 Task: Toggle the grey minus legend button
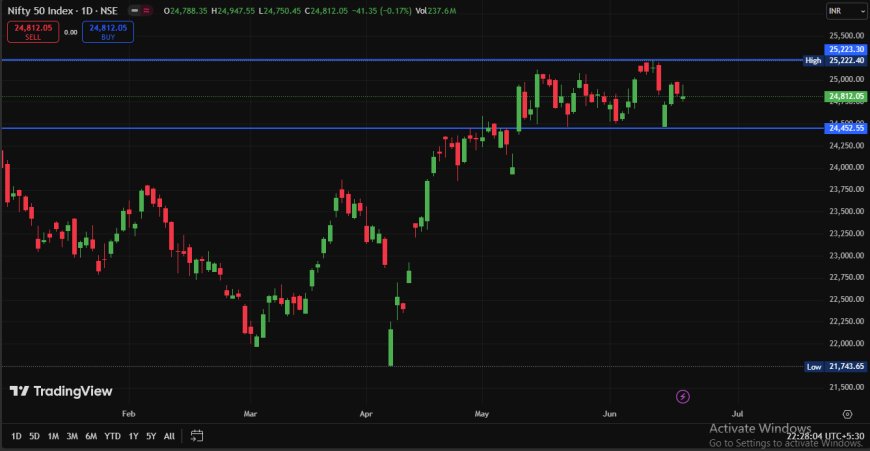(134, 11)
